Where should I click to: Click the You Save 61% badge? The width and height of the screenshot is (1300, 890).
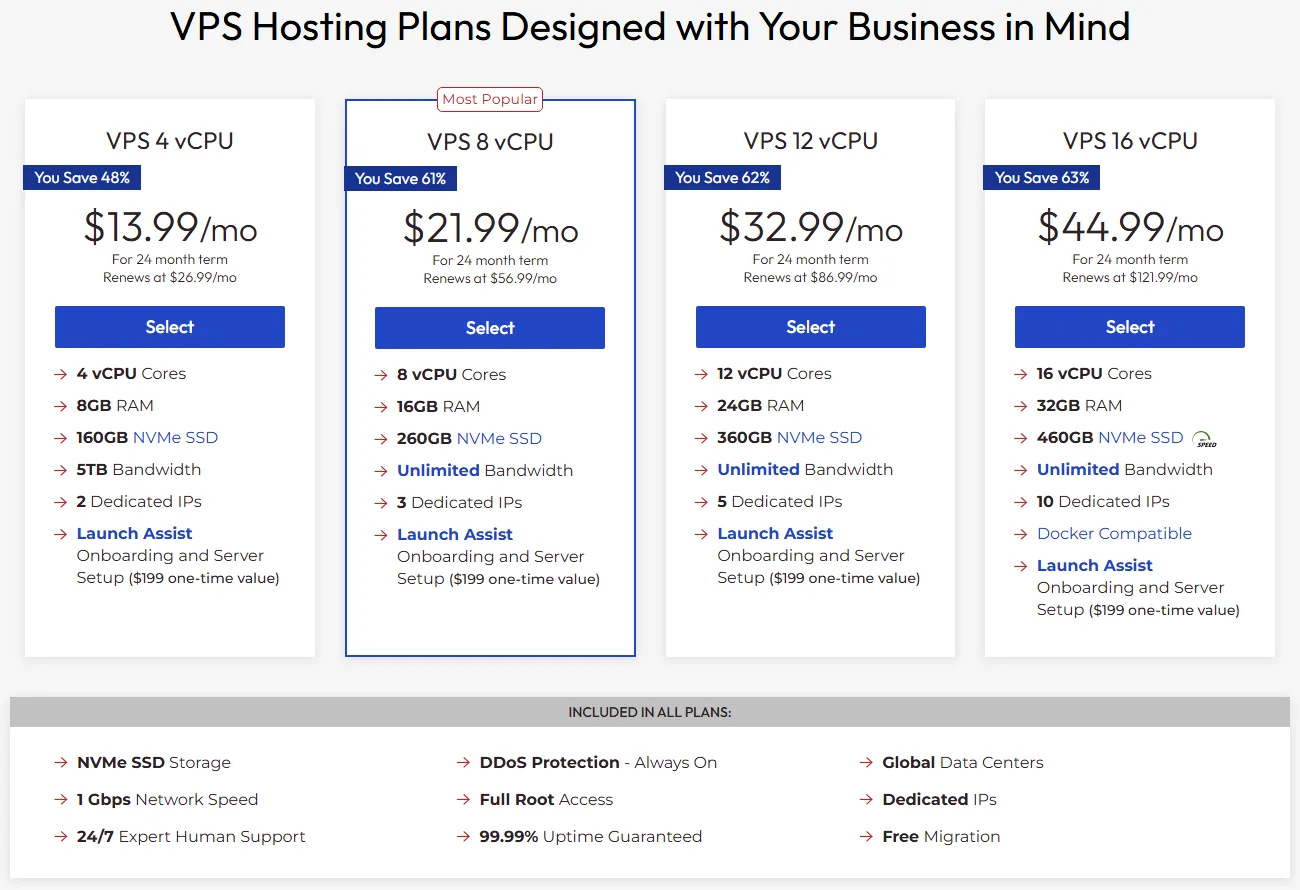[x=401, y=179]
